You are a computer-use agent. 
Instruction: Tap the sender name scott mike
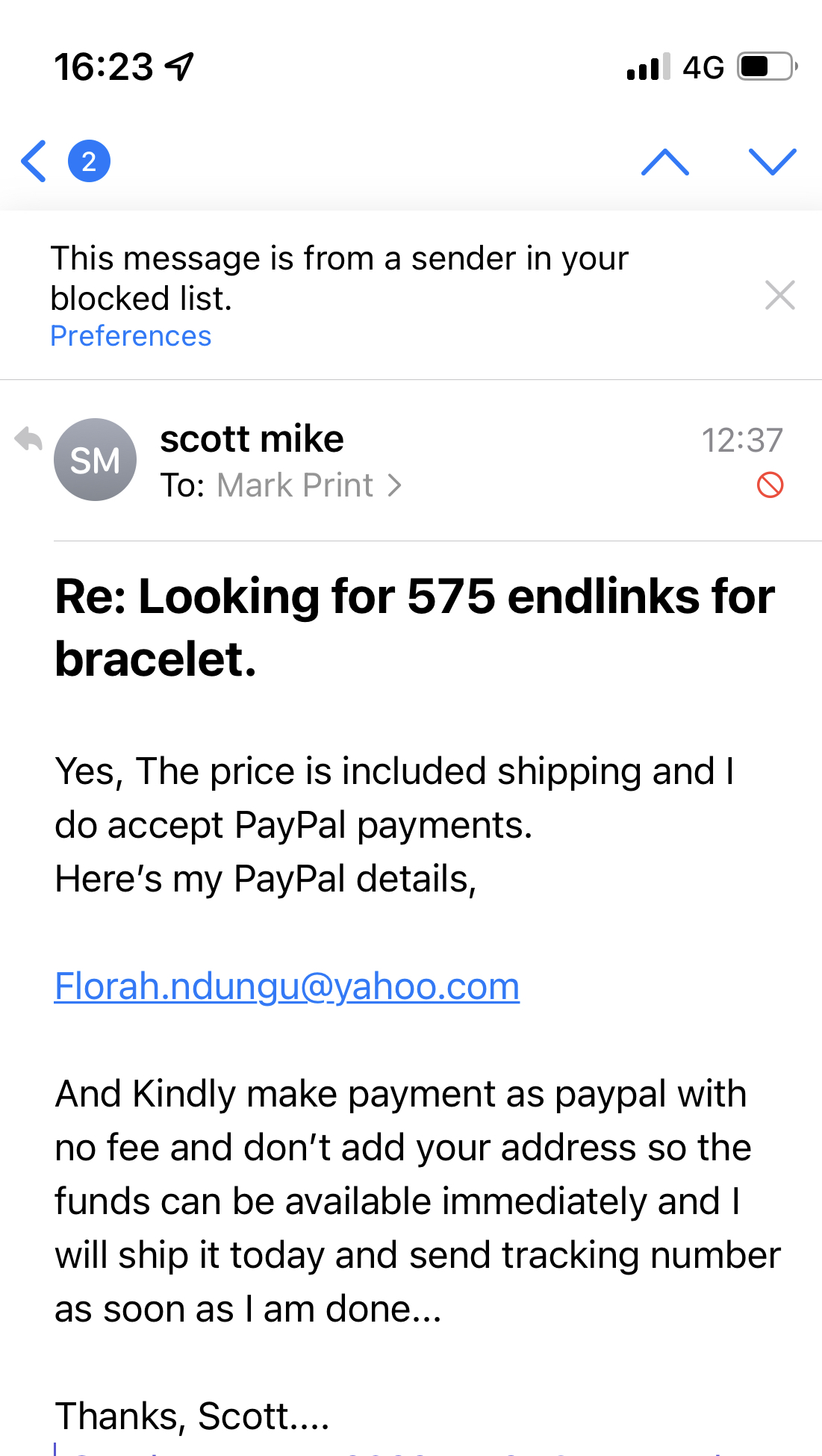252,439
